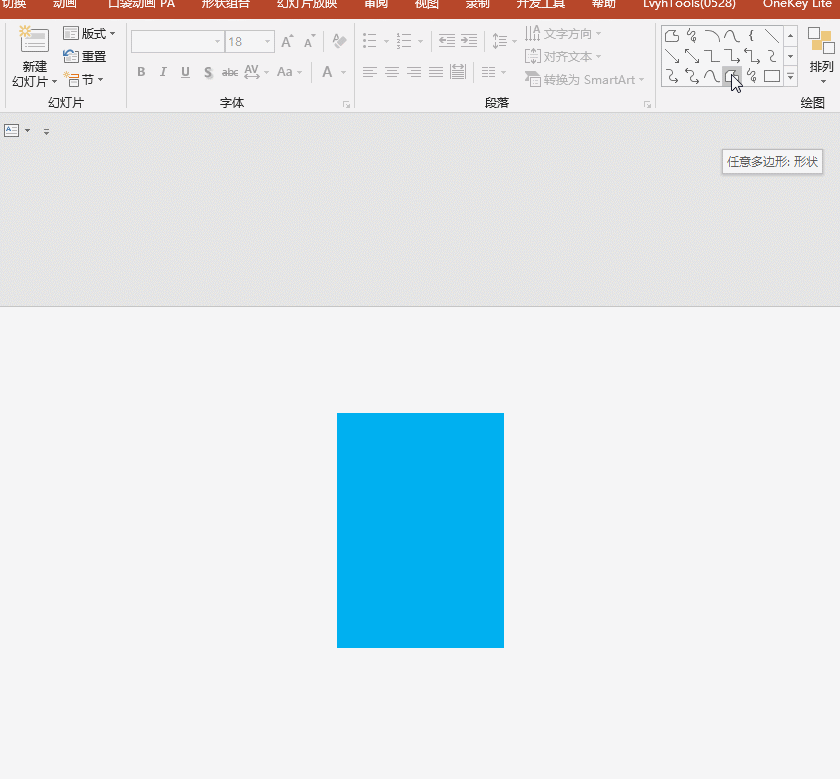
Task: Decrease the list indent level
Action: point(446,41)
